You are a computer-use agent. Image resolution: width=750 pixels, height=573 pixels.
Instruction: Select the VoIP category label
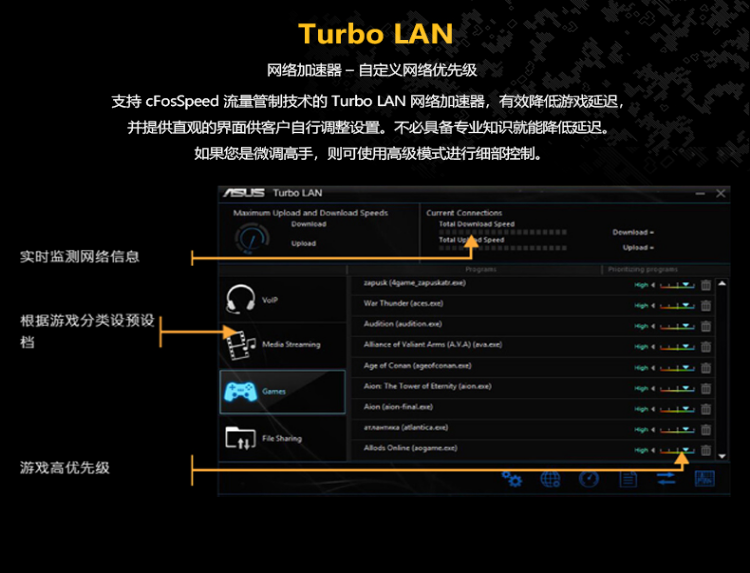click(270, 300)
